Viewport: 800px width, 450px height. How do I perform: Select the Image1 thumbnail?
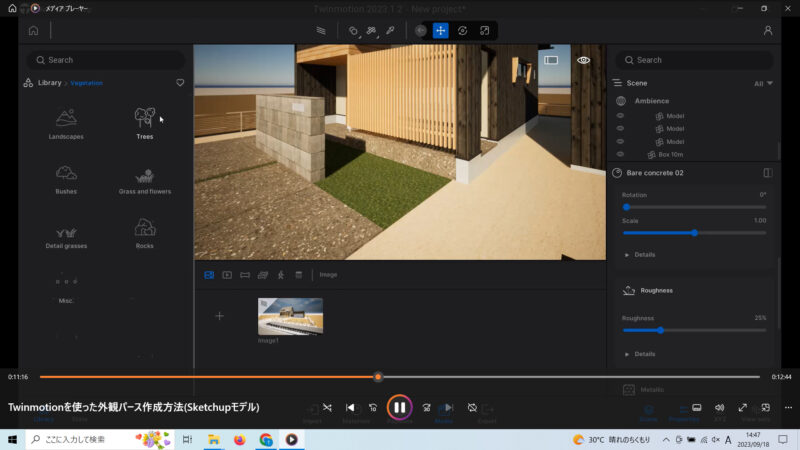(290, 317)
